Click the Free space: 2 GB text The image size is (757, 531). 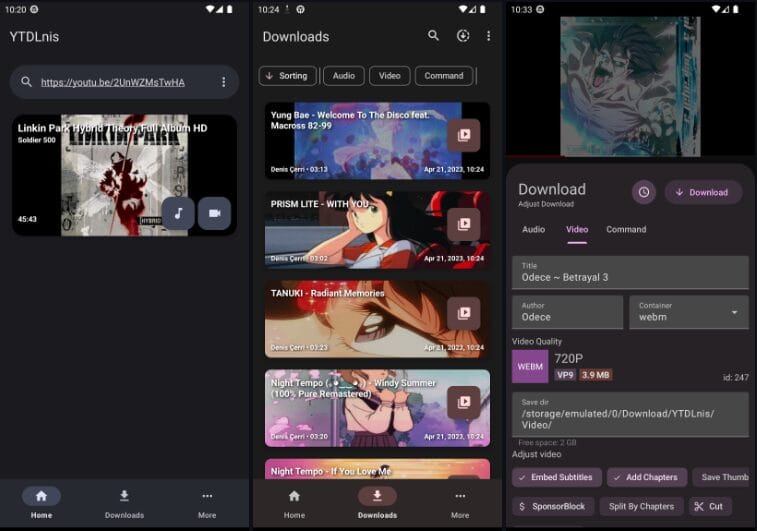click(547, 443)
